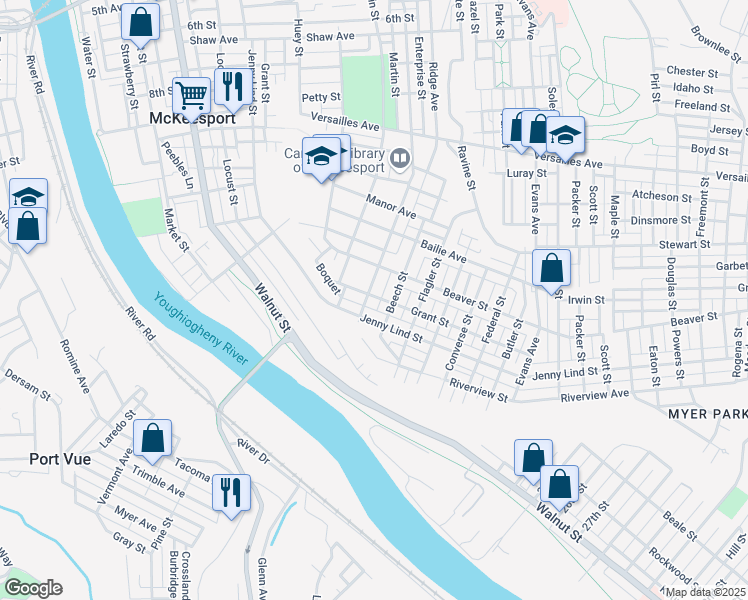Click the Enterprise St label
The width and height of the screenshot is (748, 600).
[x=419, y=68]
